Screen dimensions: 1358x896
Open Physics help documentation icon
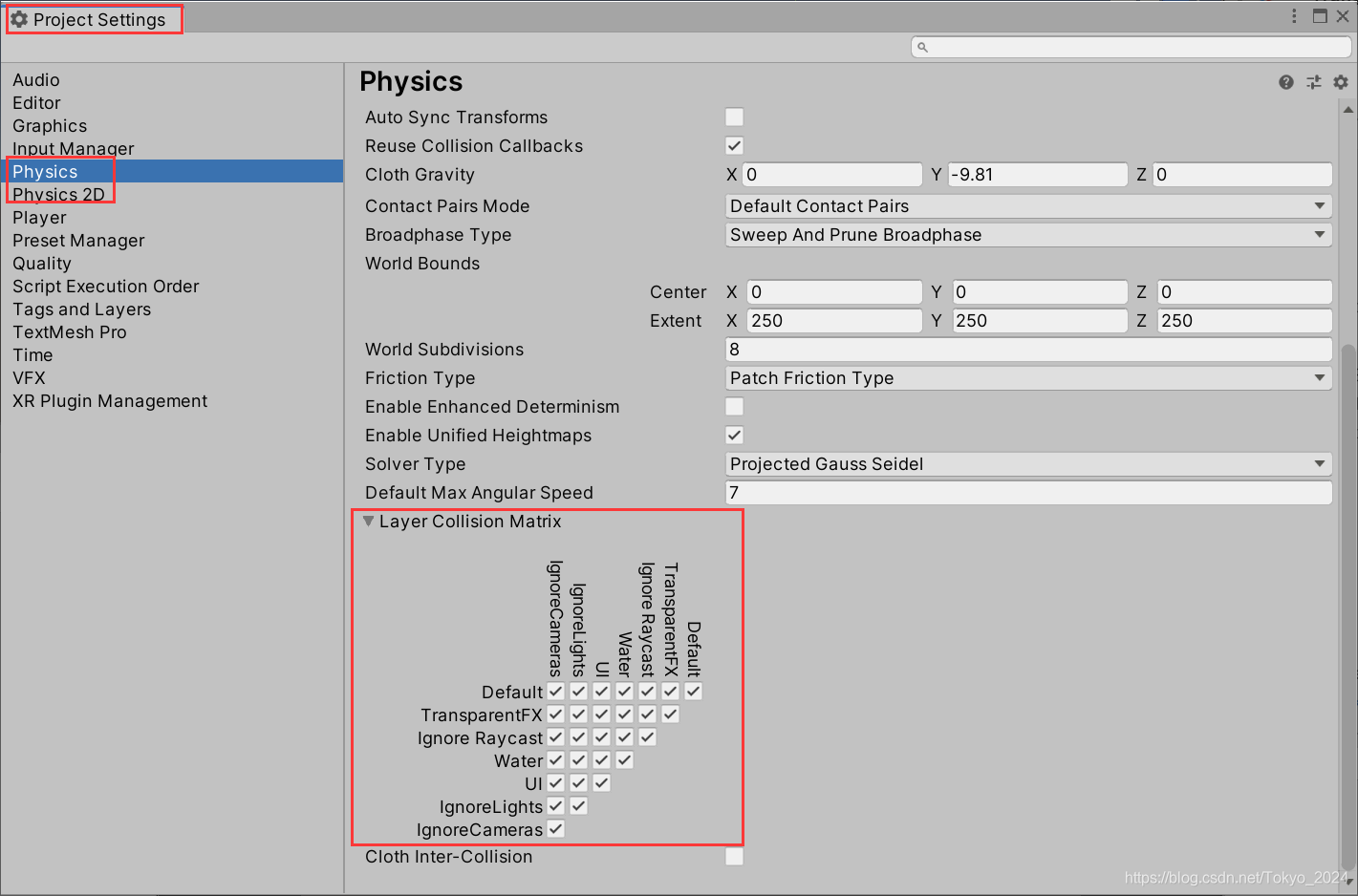pos(1286,82)
